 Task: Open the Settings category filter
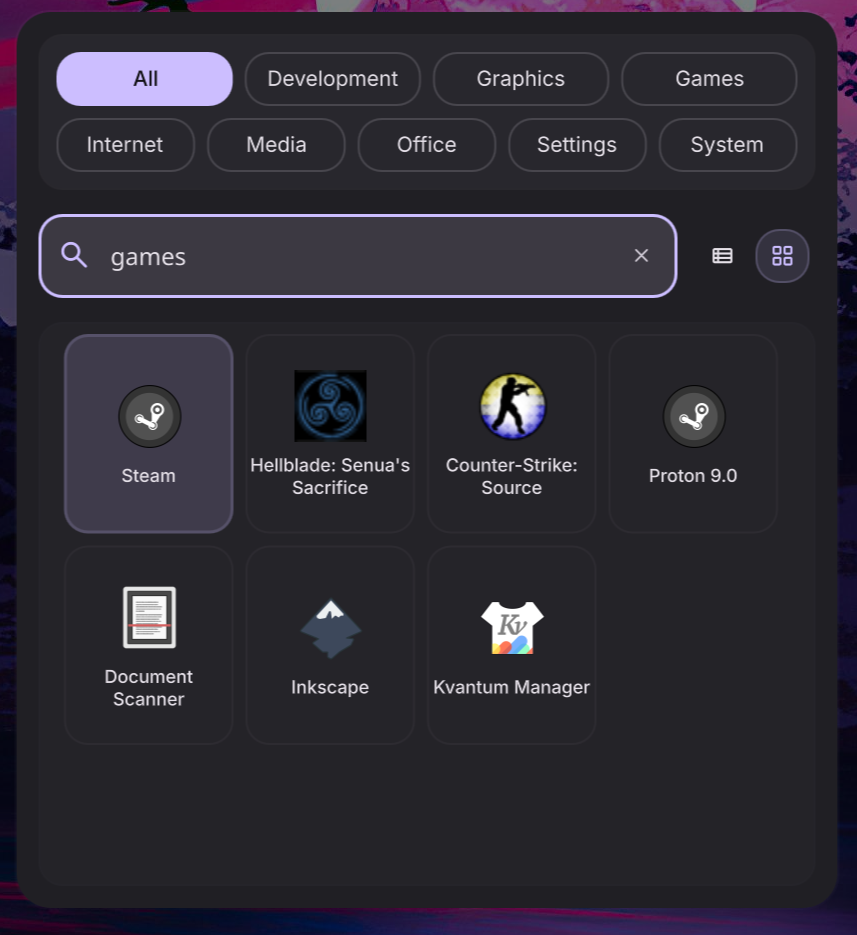click(x=577, y=144)
